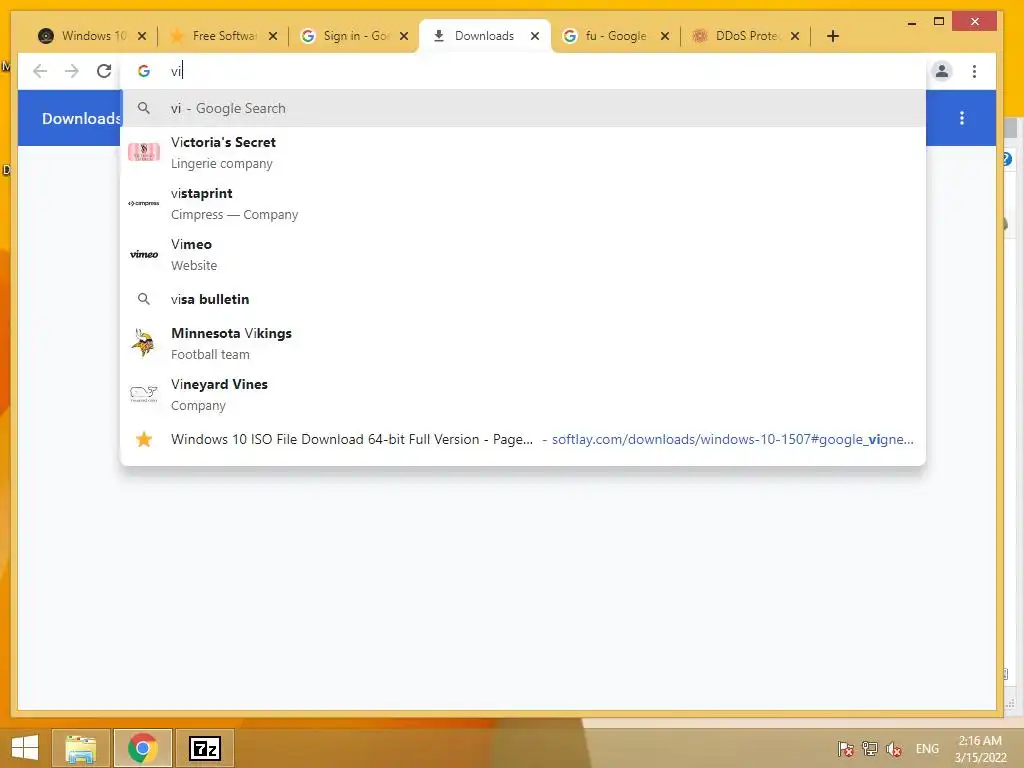
Task: Click the muted volume tray icon
Action: tap(894, 749)
